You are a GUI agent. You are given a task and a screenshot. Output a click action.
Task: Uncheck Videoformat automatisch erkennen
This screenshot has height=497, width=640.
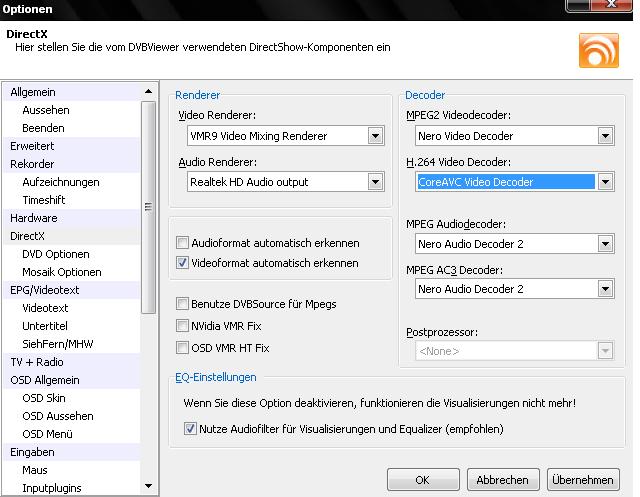click(x=182, y=263)
